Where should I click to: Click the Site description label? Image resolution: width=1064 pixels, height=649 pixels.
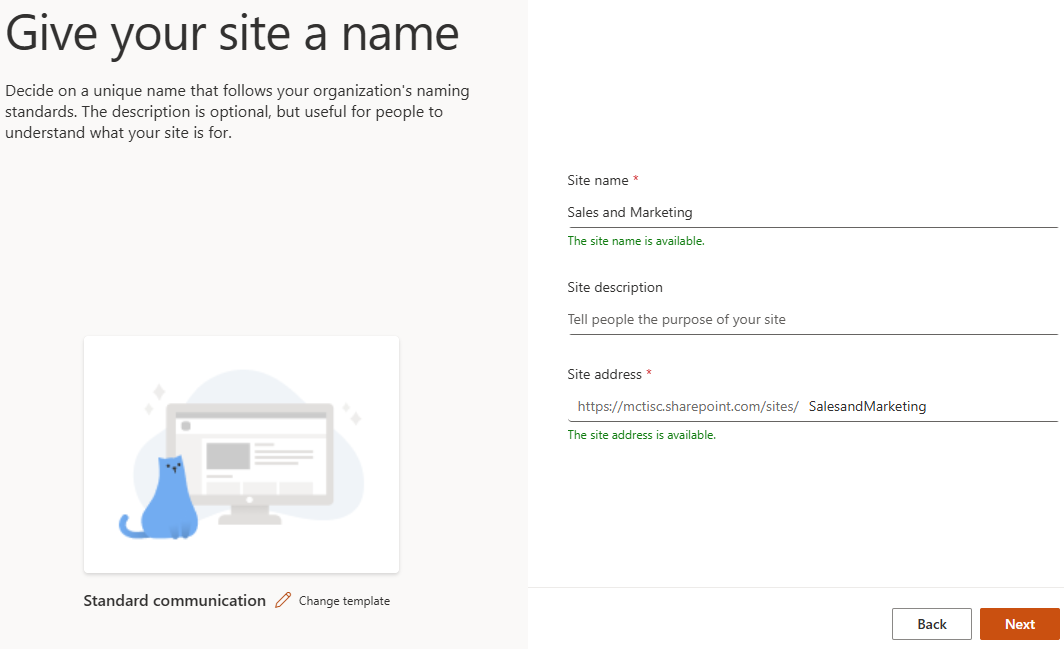point(615,288)
